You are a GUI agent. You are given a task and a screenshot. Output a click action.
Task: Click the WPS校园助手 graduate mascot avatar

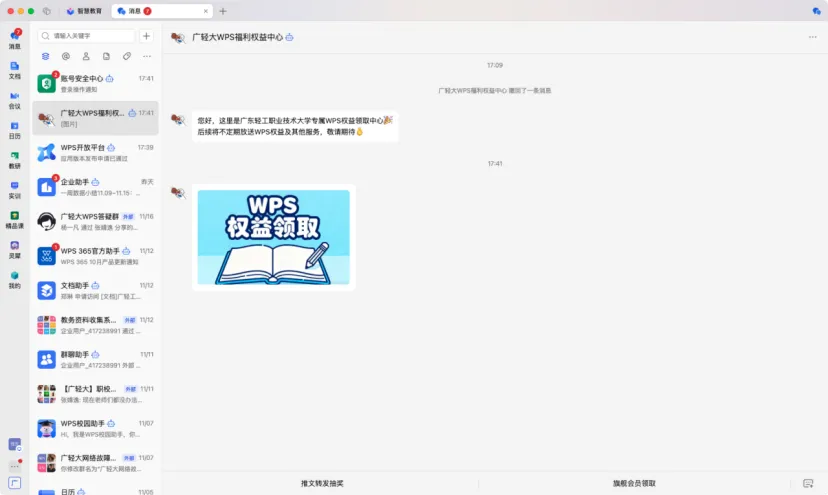pyautogui.click(x=46, y=428)
